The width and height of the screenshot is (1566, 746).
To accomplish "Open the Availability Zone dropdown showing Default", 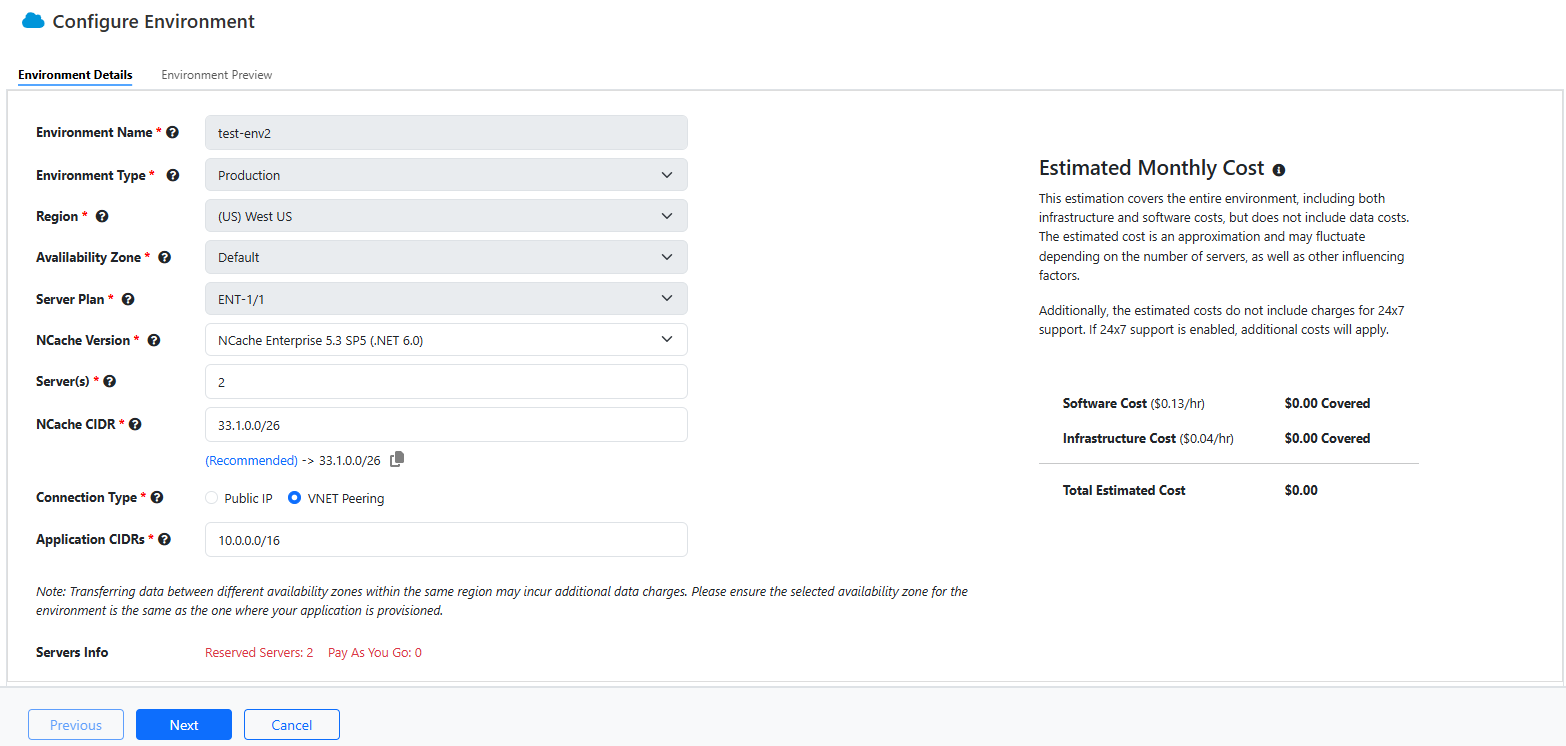I will pos(446,257).
